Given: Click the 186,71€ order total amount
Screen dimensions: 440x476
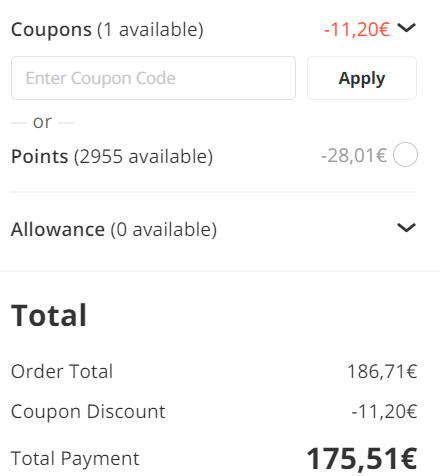Looking at the screenshot, I should pos(382,371).
